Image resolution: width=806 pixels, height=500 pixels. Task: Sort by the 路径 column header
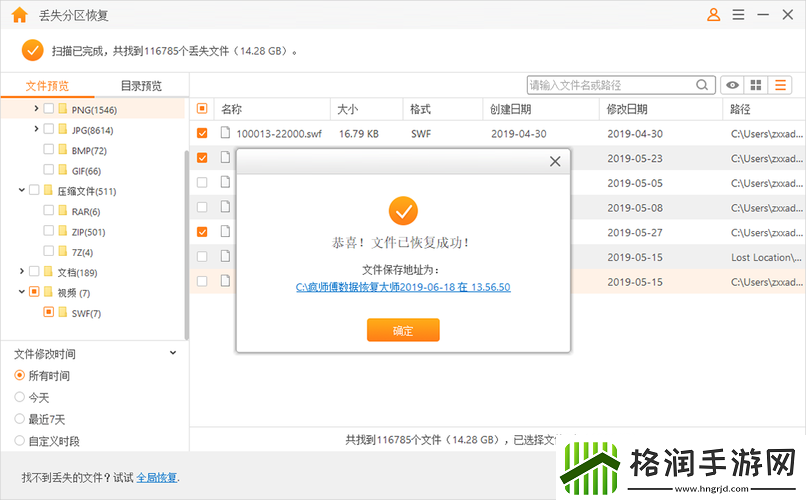tap(740, 109)
